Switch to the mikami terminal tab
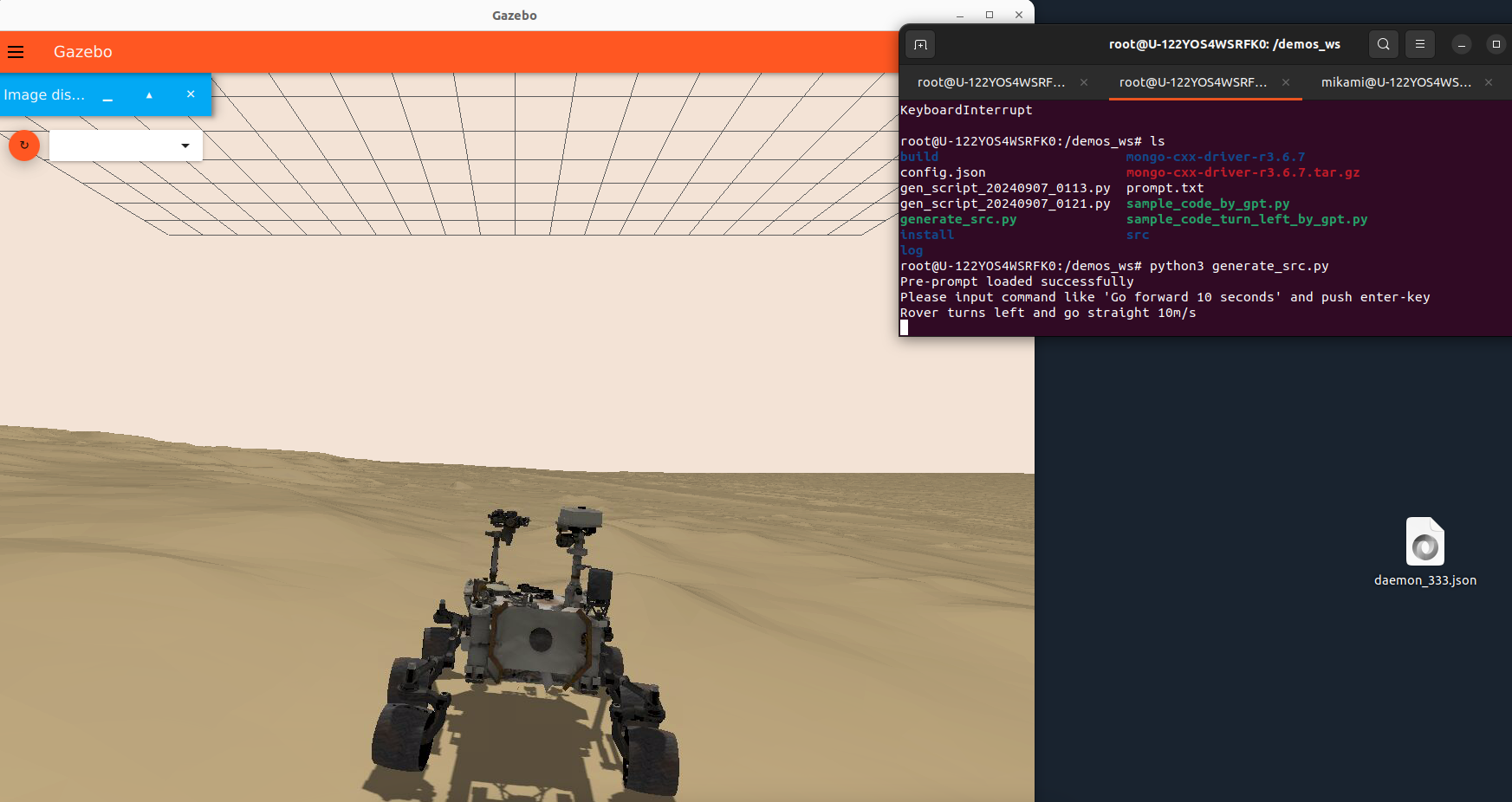Image resolution: width=1512 pixels, height=802 pixels. click(x=1396, y=82)
